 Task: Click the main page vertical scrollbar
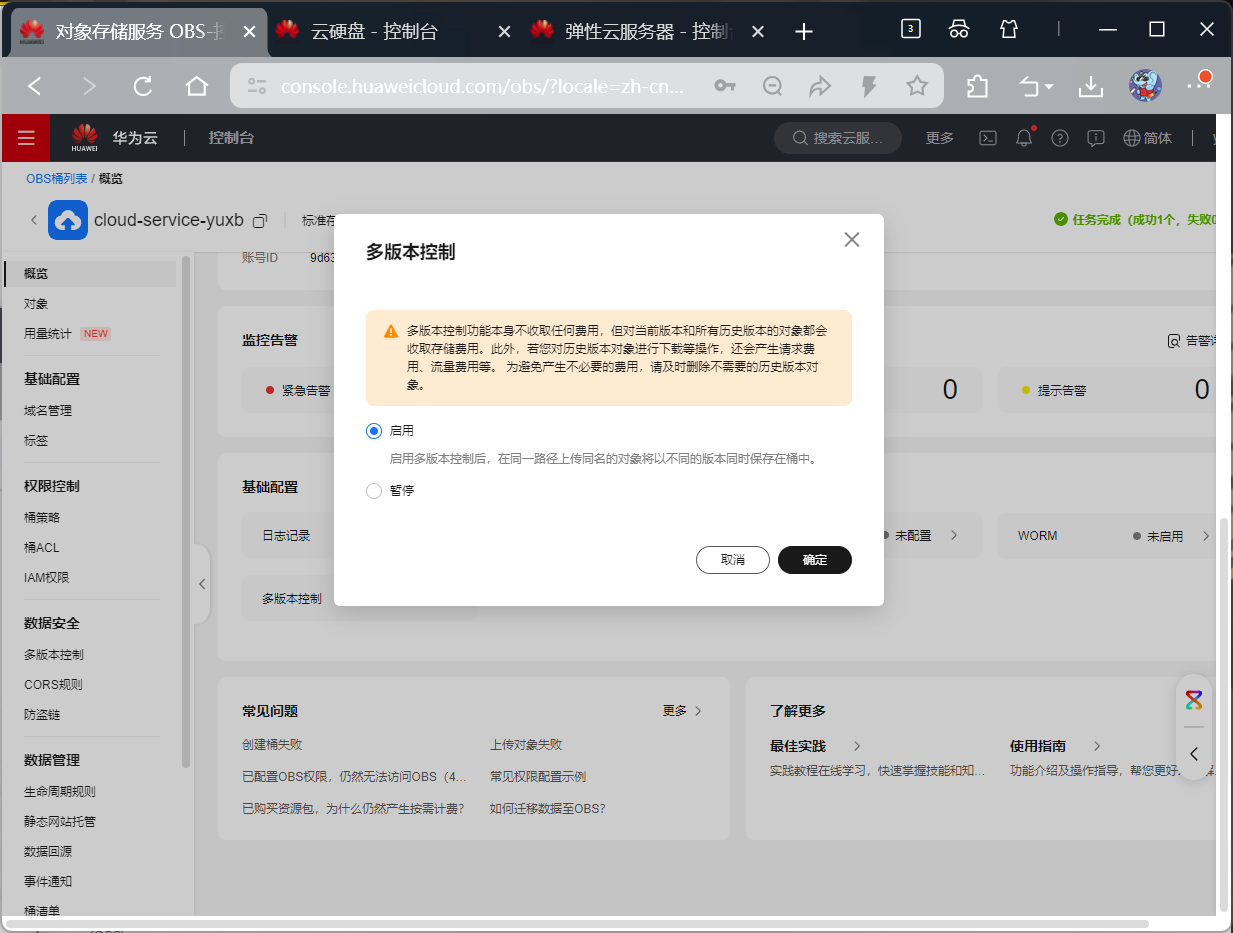pyautogui.click(x=1225, y=714)
